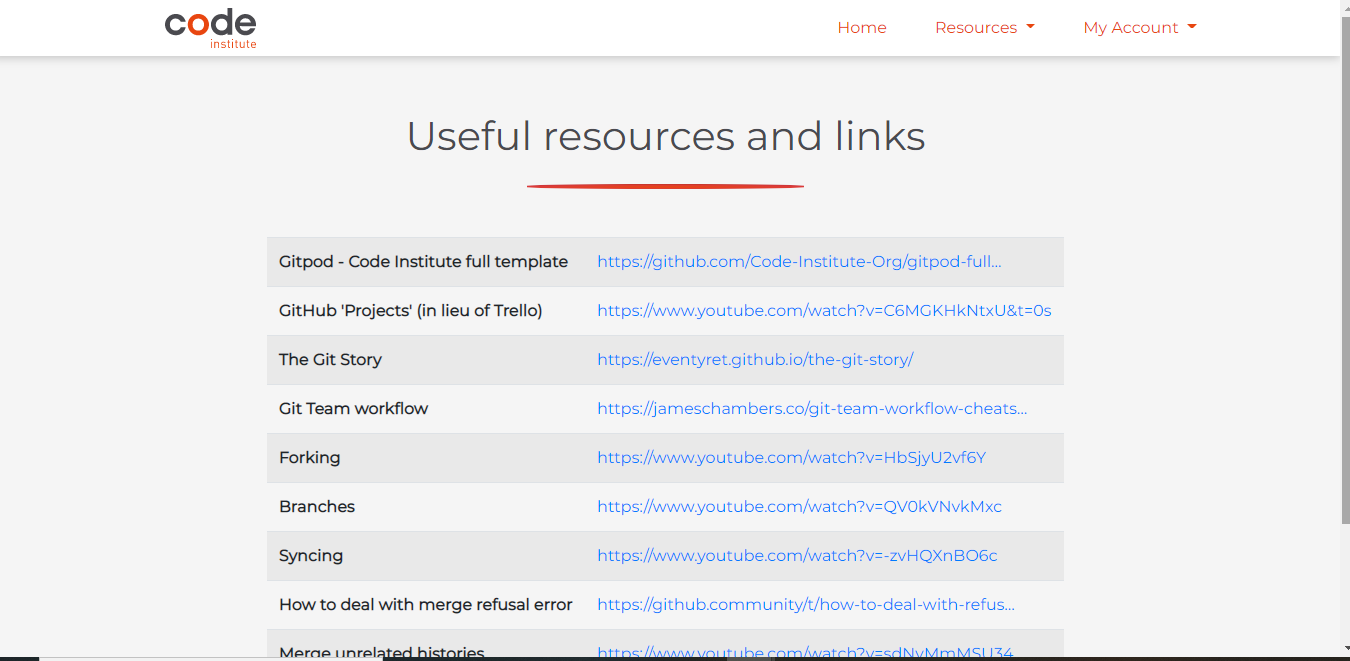
Task: Go to the Home page
Action: coord(862,28)
